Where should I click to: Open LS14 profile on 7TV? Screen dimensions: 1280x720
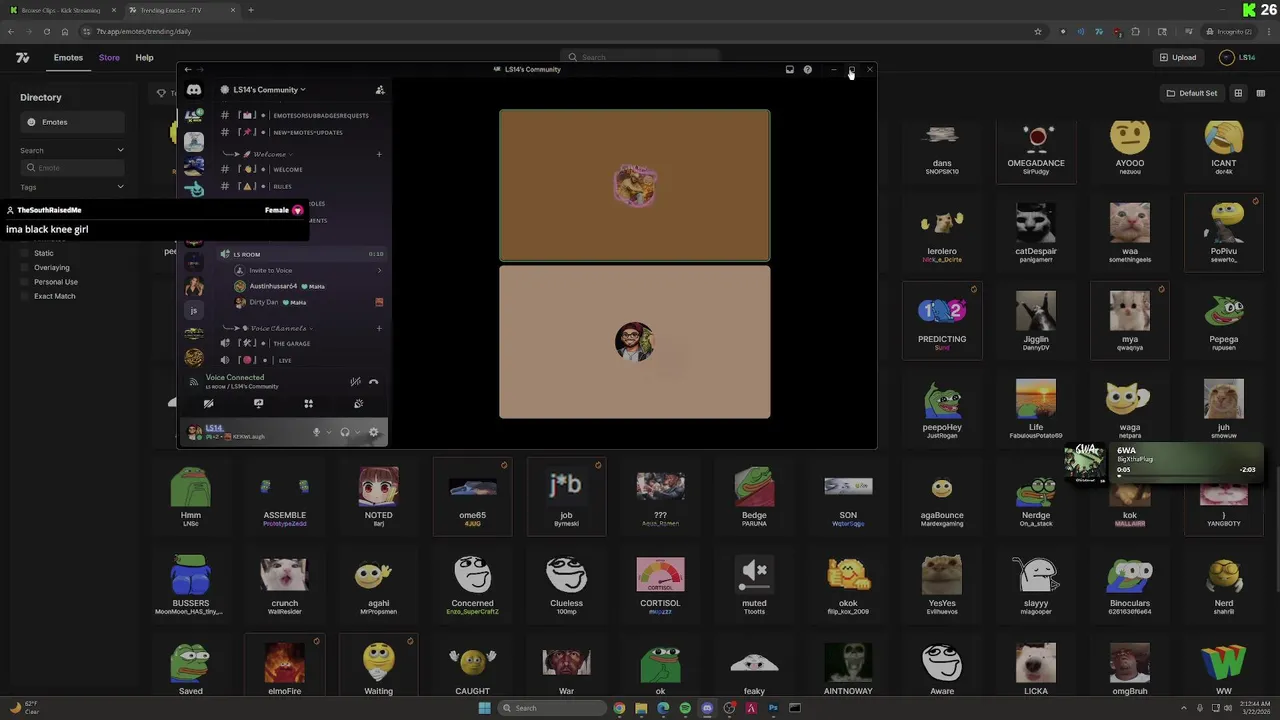(x=1237, y=58)
